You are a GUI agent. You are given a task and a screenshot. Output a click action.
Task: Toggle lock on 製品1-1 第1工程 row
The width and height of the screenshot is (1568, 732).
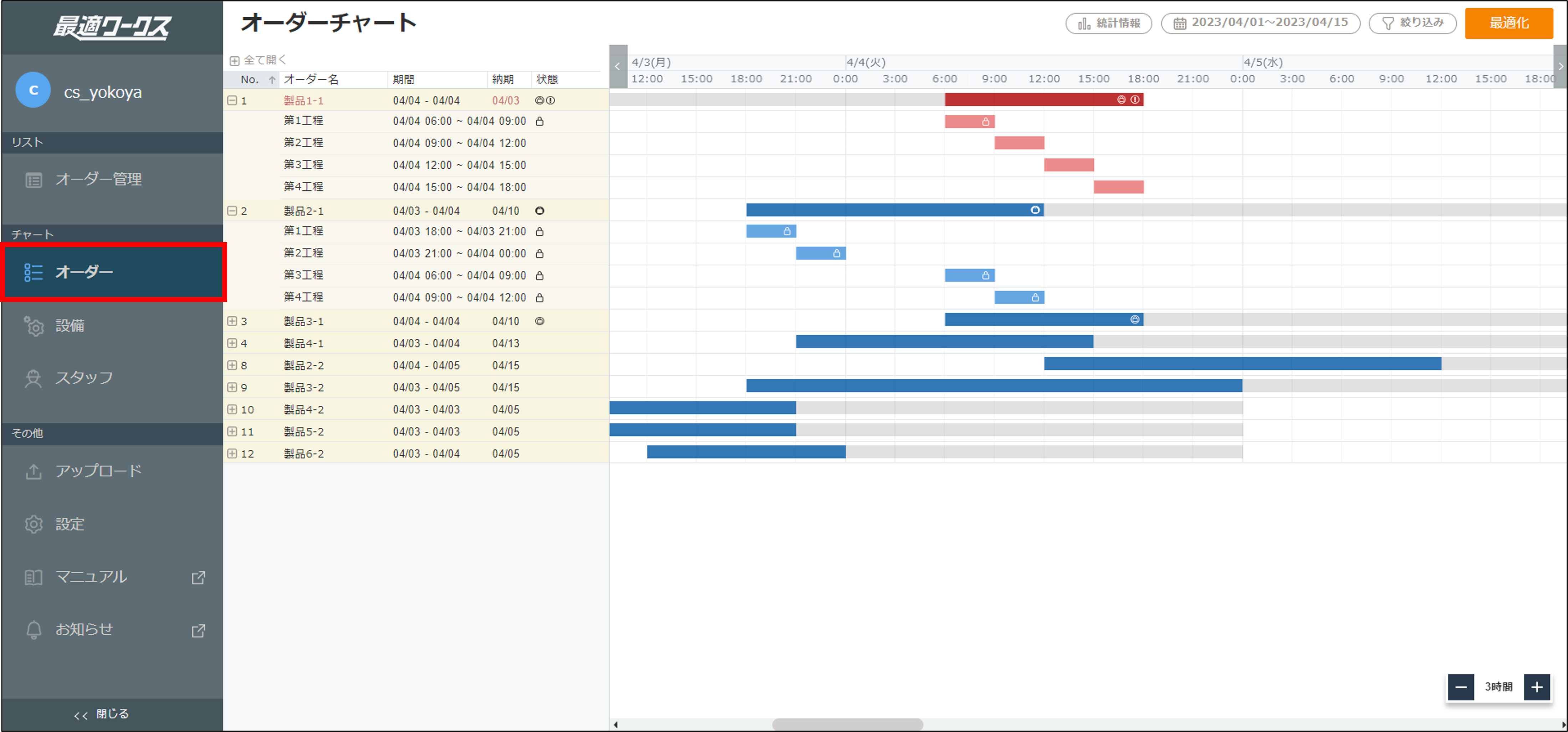point(539,121)
